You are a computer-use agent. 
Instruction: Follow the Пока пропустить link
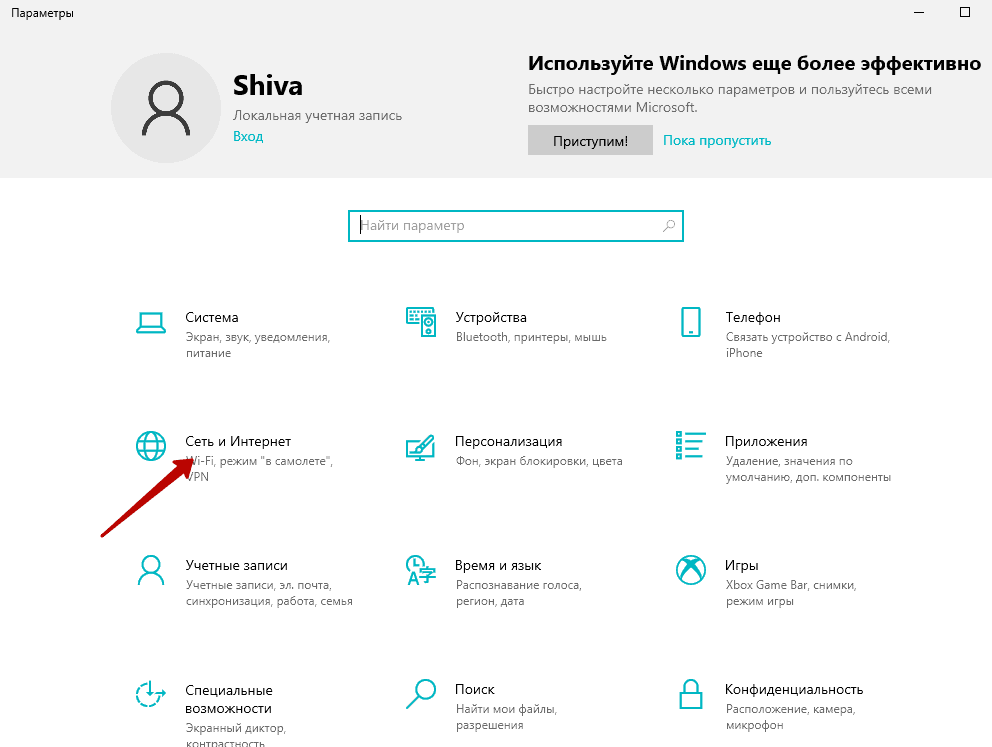click(x=717, y=140)
